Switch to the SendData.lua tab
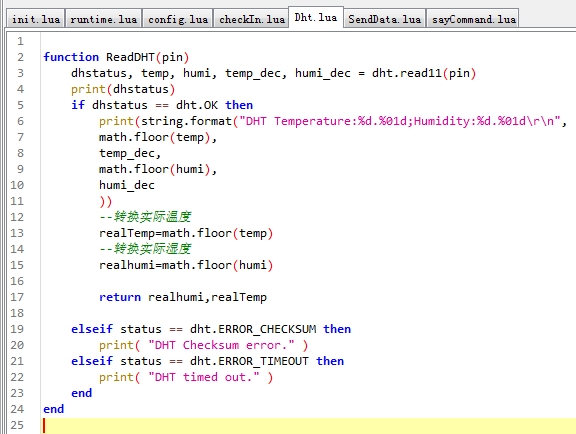This screenshot has height=434, width=576. (385, 19)
